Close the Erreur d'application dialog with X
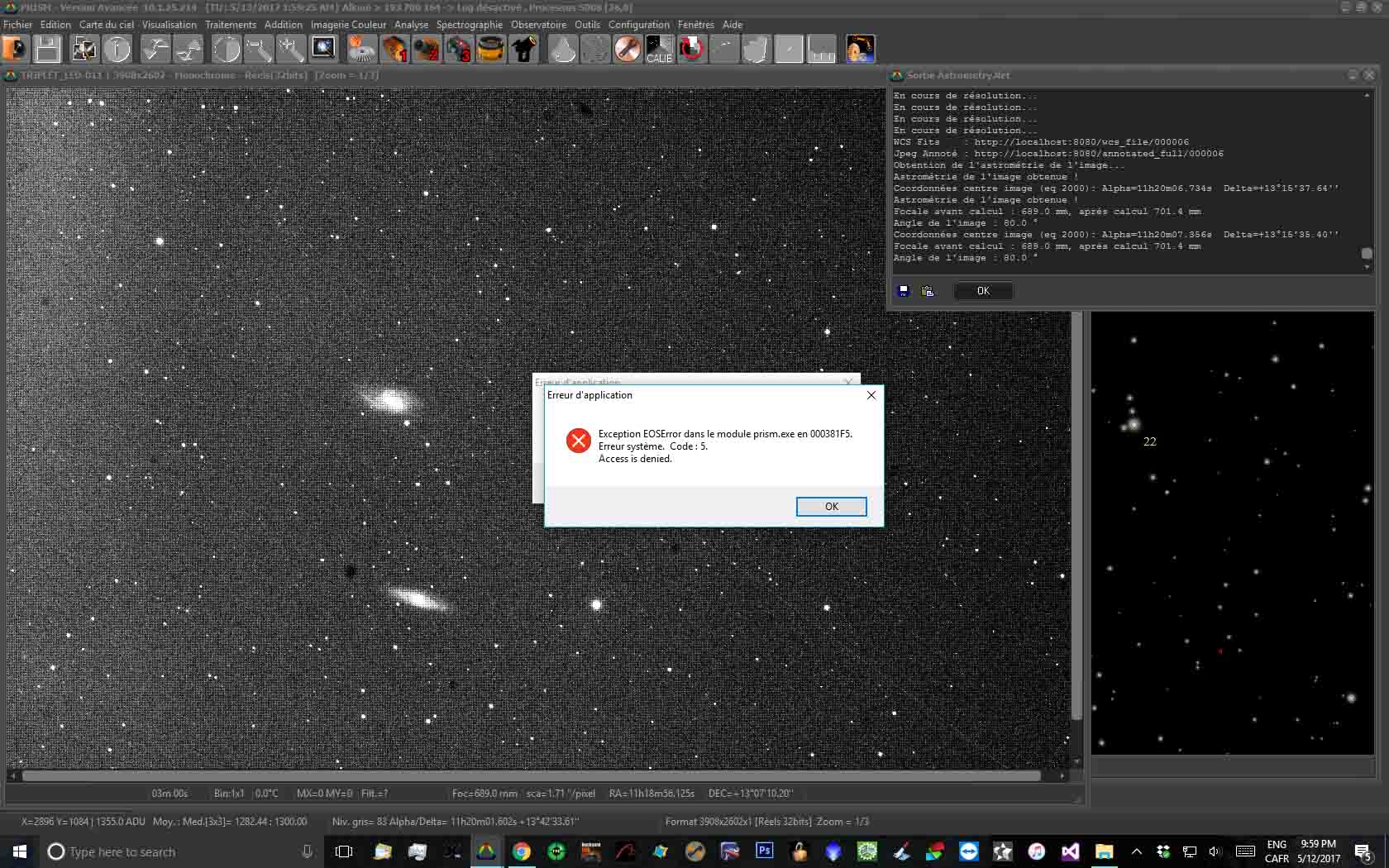The width and height of the screenshot is (1389, 868). tap(871, 395)
